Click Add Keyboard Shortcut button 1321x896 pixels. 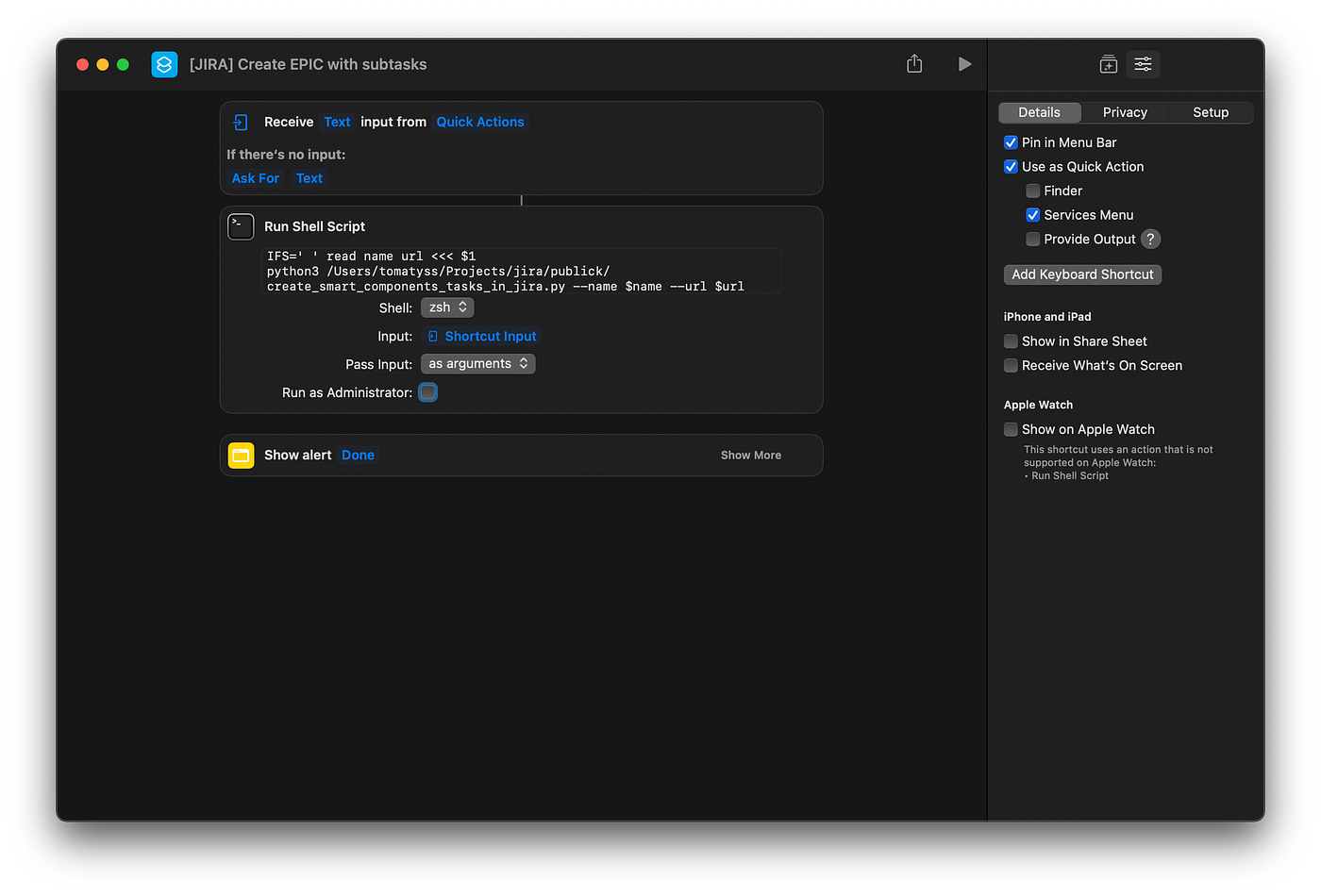point(1082,274)
